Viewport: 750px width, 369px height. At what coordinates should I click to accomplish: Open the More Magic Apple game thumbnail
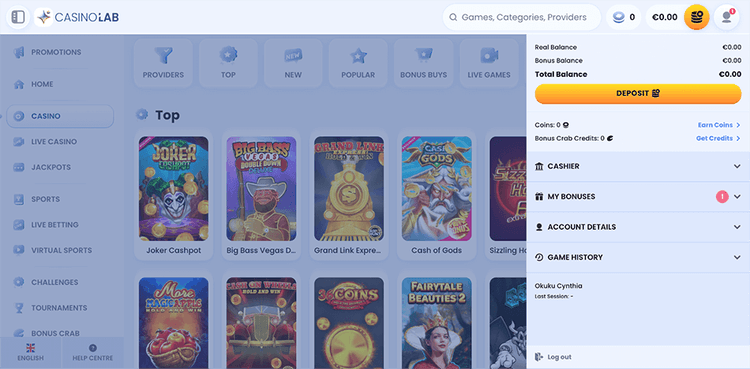click(174, 323)
